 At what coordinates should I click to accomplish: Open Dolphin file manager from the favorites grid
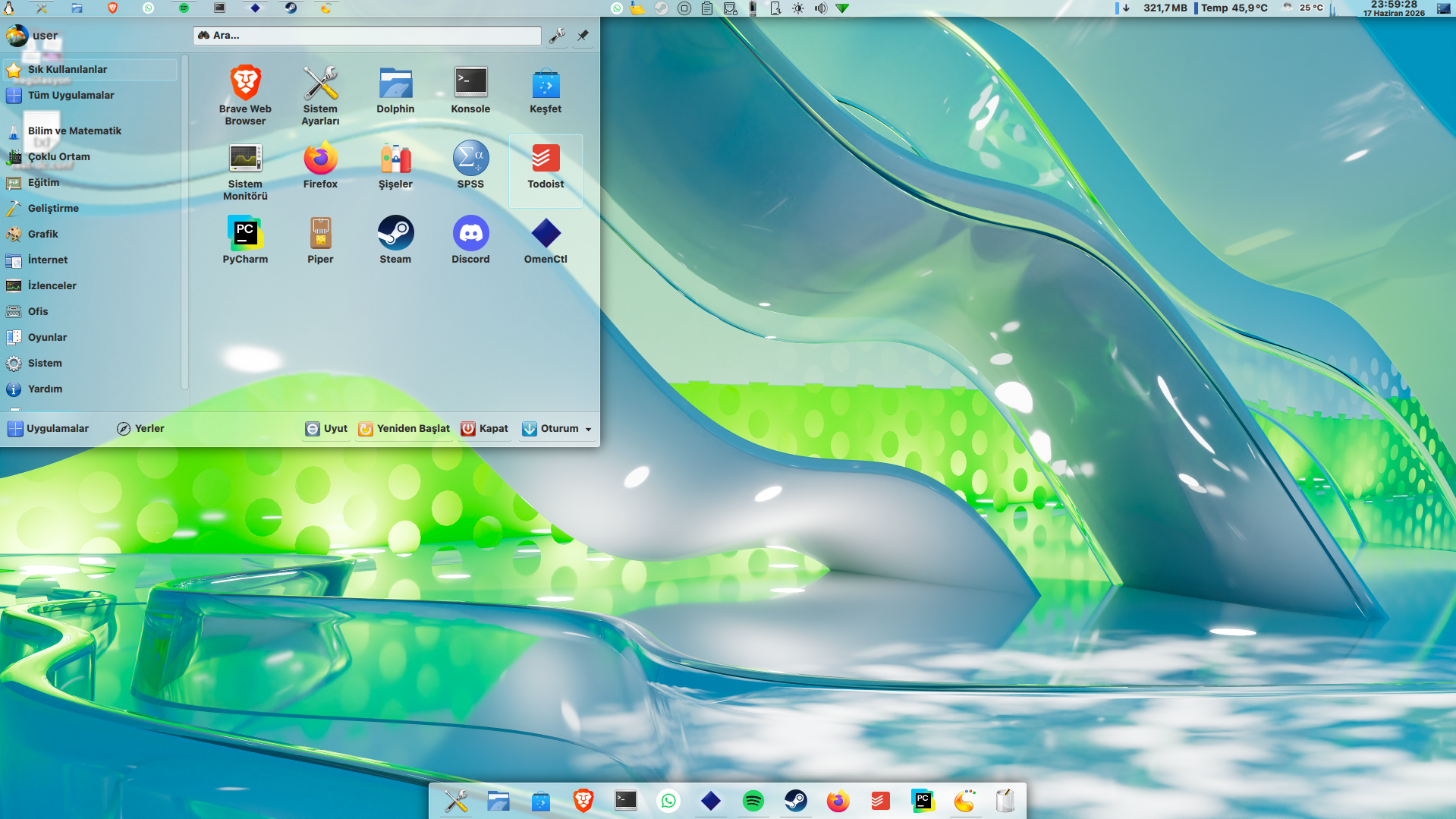pyautogui.click(x=395, y=90)
